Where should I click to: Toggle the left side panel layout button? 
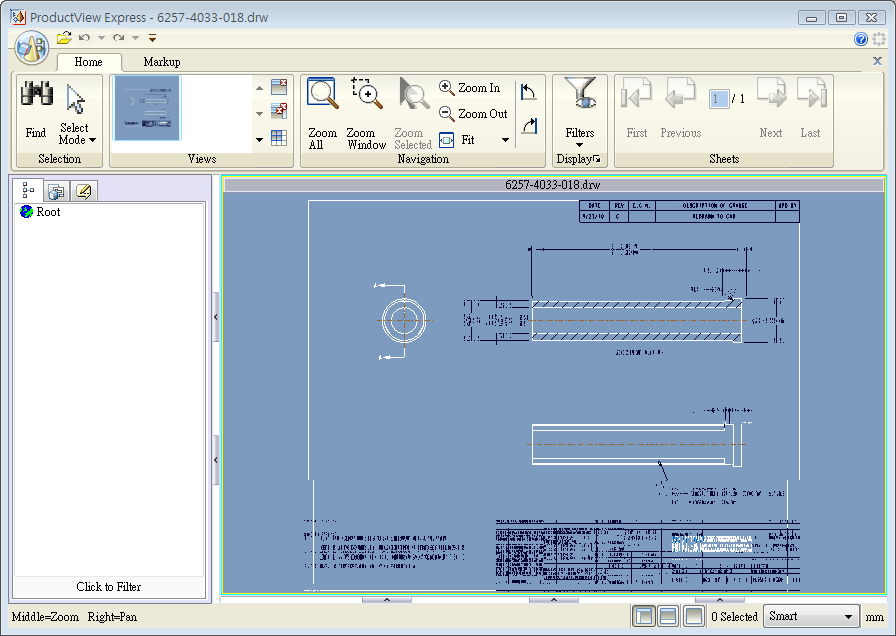point(643,617)
